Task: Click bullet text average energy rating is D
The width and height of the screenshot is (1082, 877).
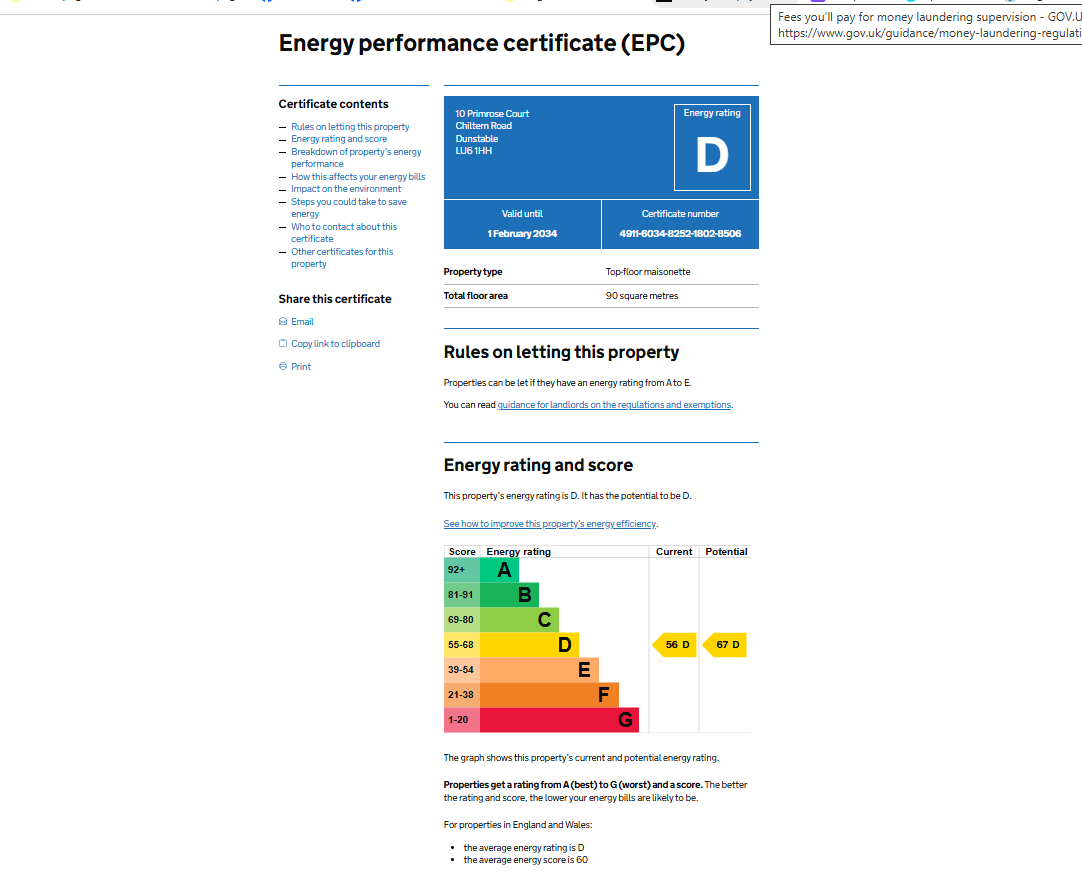Action: [x=524, y=848]
